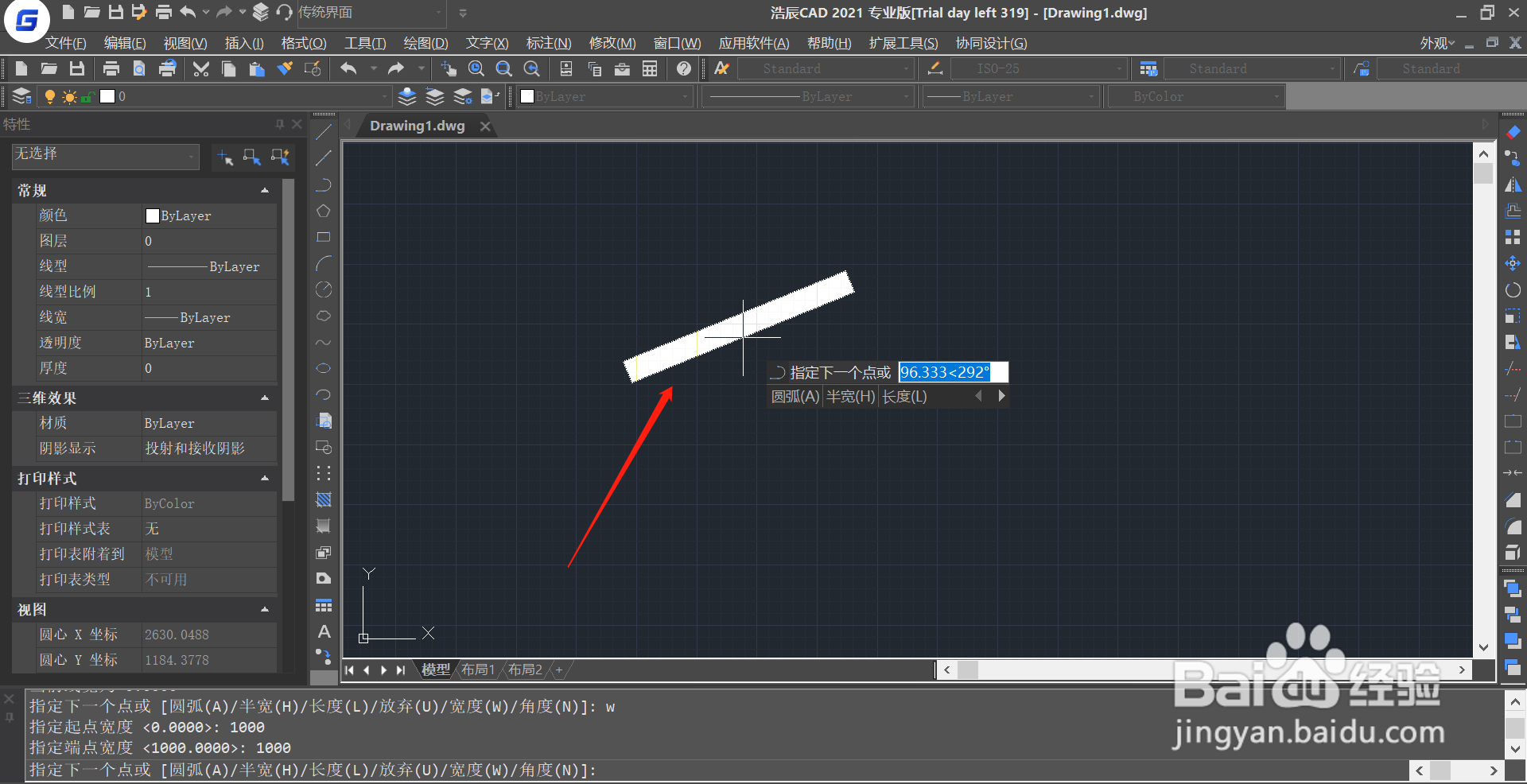This screenshot has height=784, width=1527.
Task: Select the Move tool
Action: click(x=1513, y=263)
